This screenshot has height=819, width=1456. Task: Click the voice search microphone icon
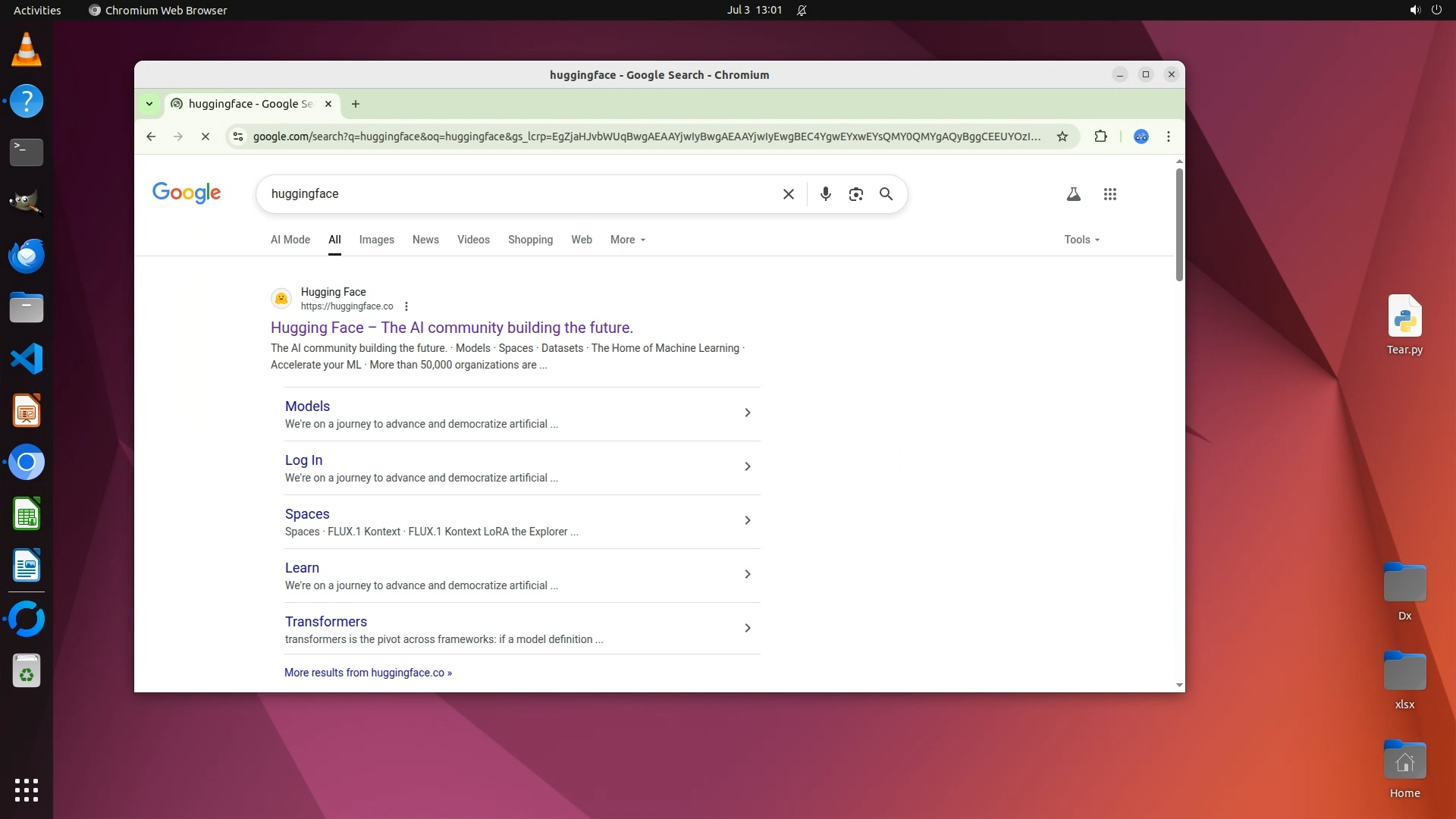tap(825, 194)
